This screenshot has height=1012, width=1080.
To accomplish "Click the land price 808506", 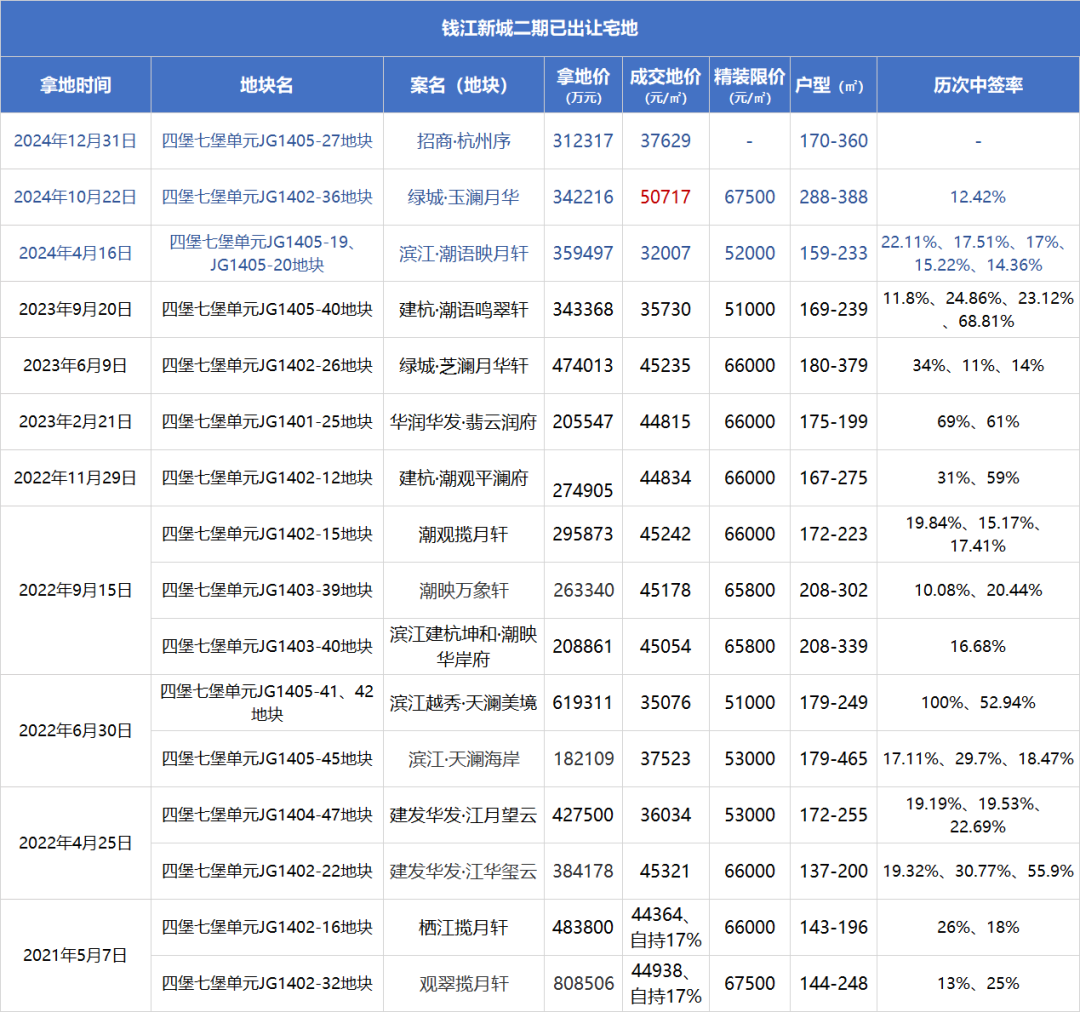I will [583, 983].
